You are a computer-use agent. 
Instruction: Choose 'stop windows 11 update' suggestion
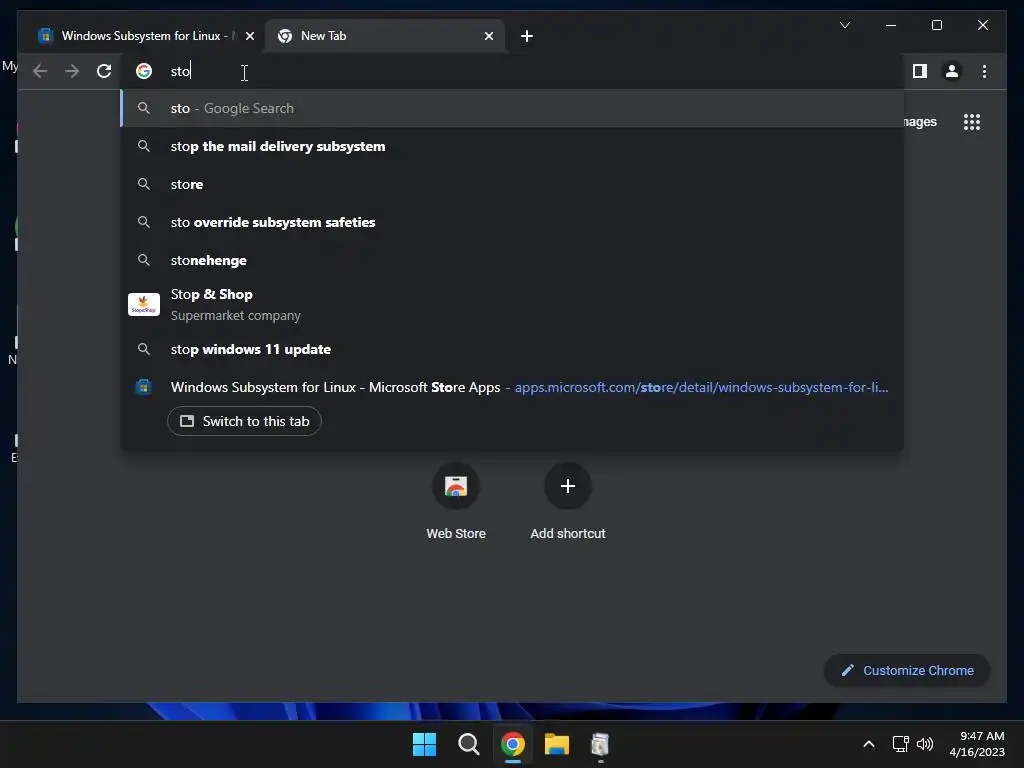pyautogui.click(x=512, y=349)
